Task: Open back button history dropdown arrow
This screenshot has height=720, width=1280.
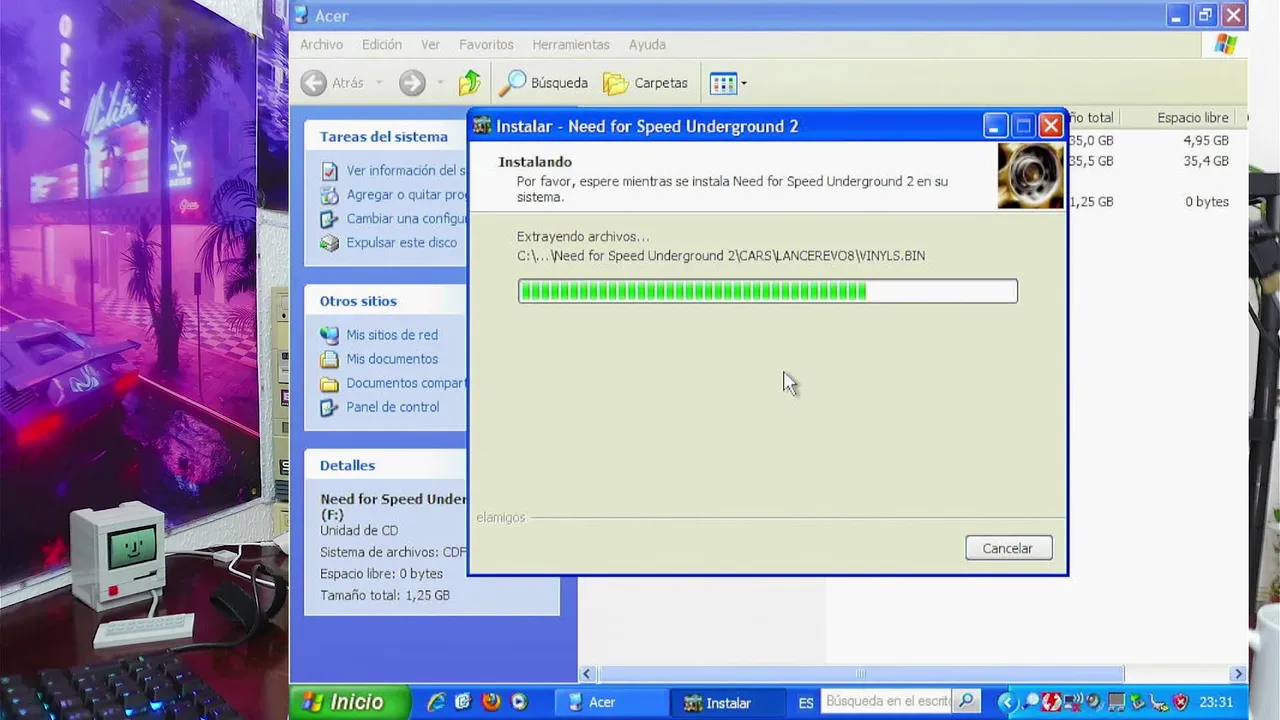Action: point(378,83)
